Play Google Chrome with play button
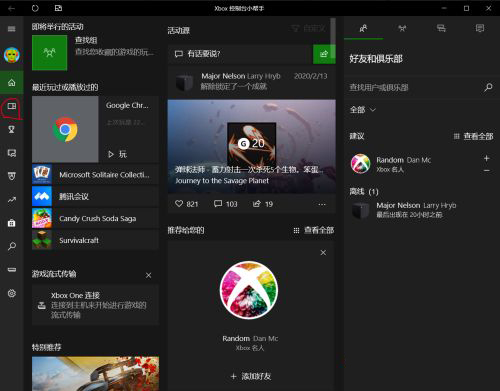The image size is (500, 391). tap(117, 154)
